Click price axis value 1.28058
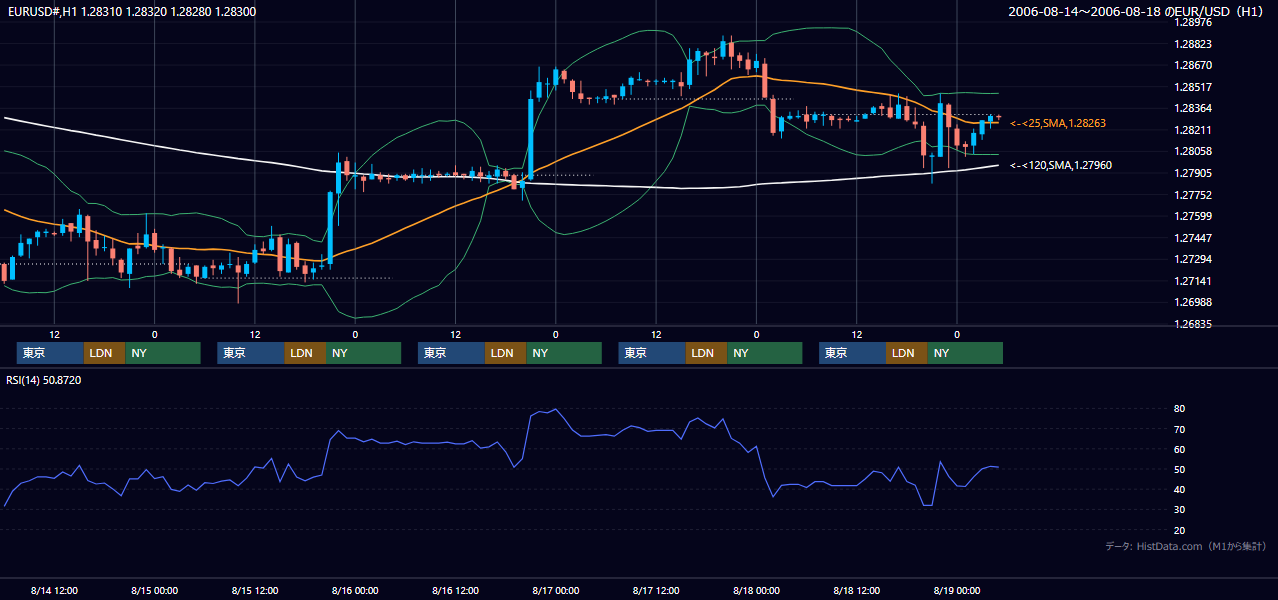Image resolution: width=1278 pixels, height=600 pixels. pos(1193,151)
